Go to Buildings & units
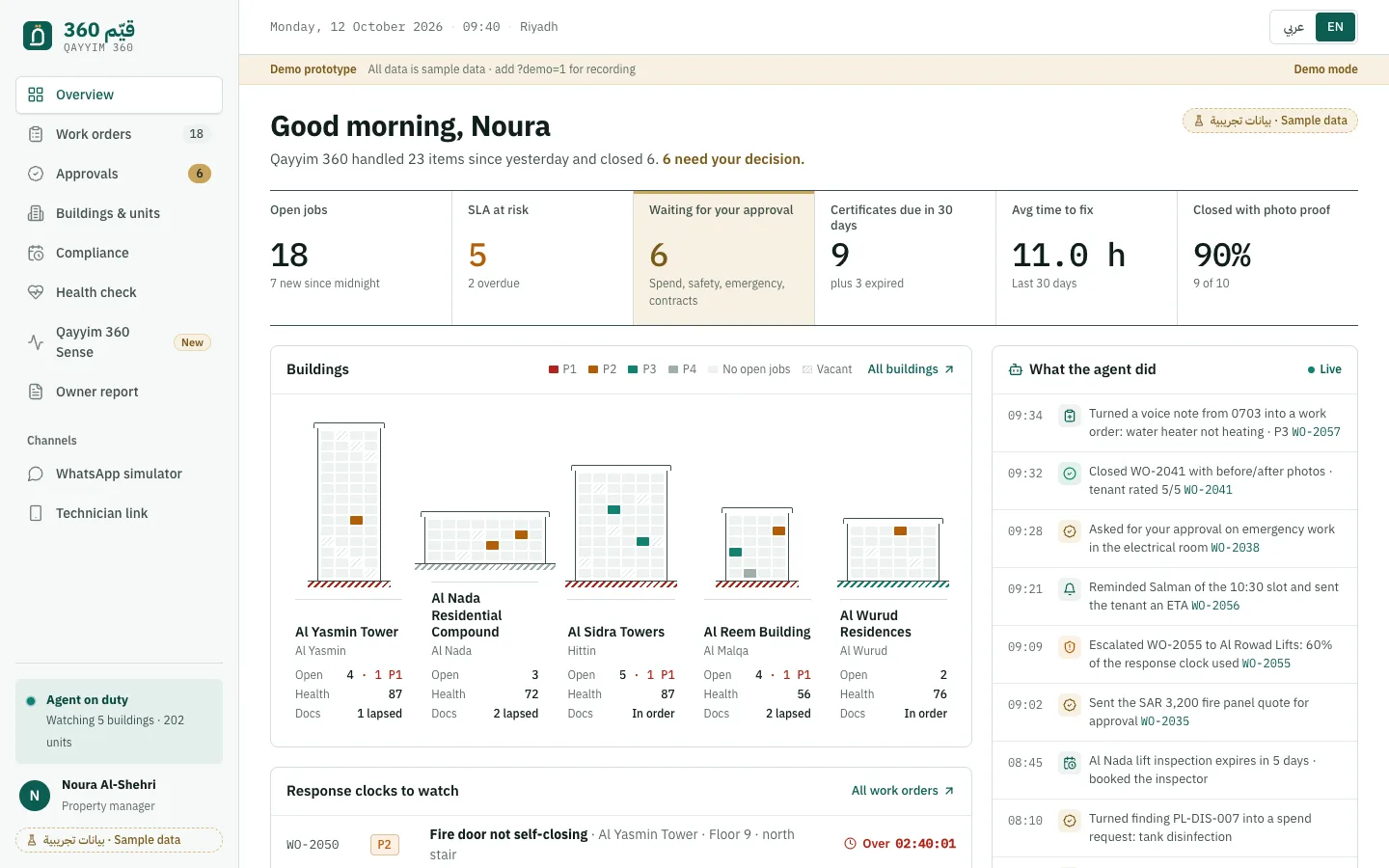1389x868 pixels. coord(120,213)
